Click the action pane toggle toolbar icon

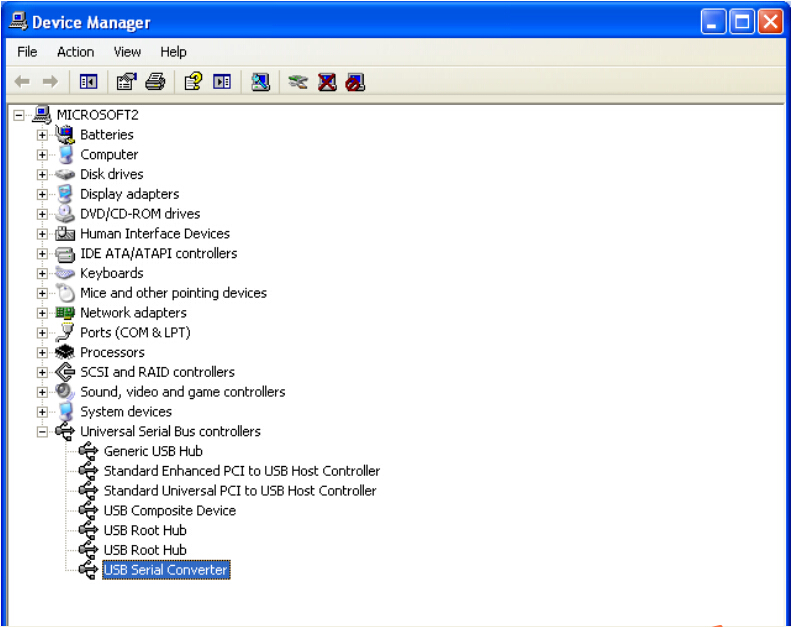pyautogui.click(x=222, y=81)
